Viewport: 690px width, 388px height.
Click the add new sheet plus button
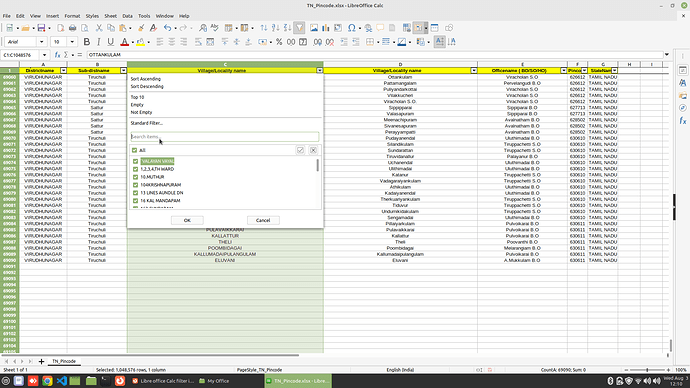[x=41, y=362]
